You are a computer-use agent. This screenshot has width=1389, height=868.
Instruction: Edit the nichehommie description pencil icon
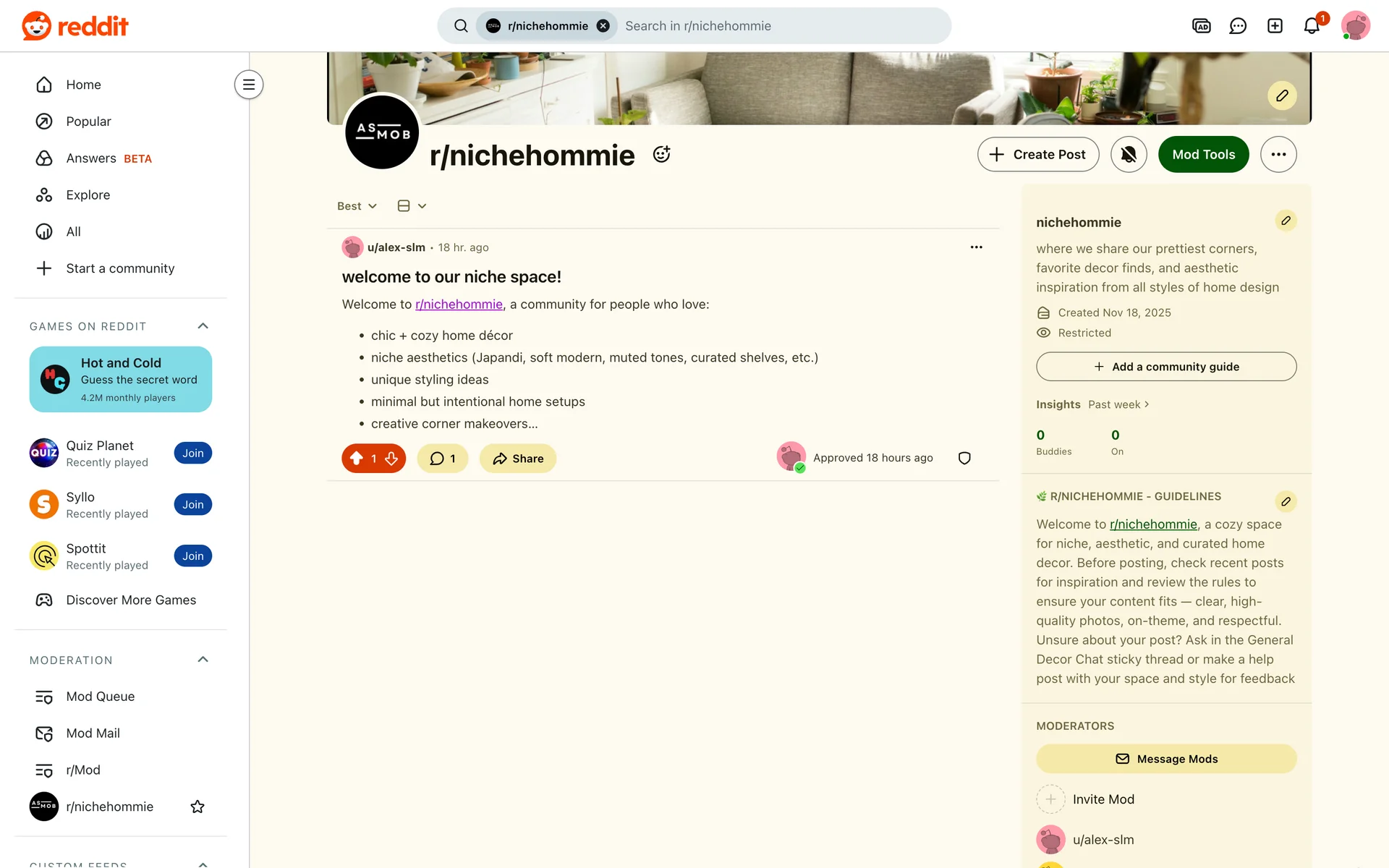(1286, 221)
